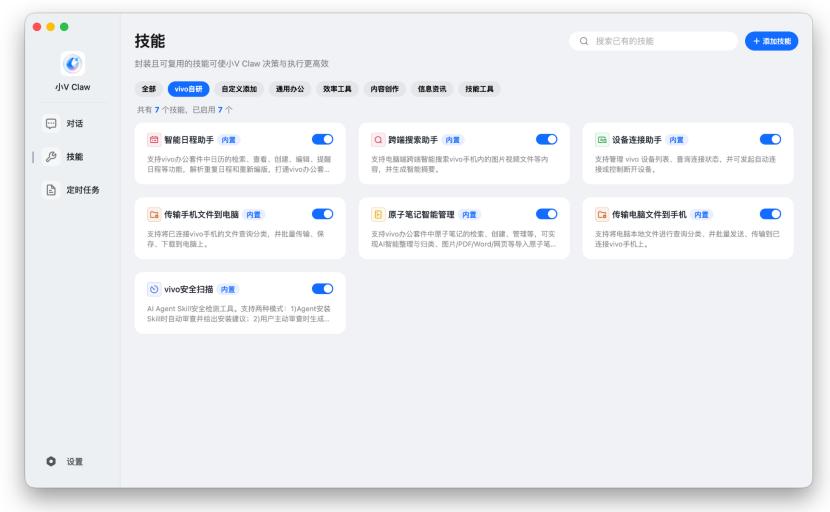
Task: Disable the 跨端搜索助手 toggle
Action: [546, 139]
